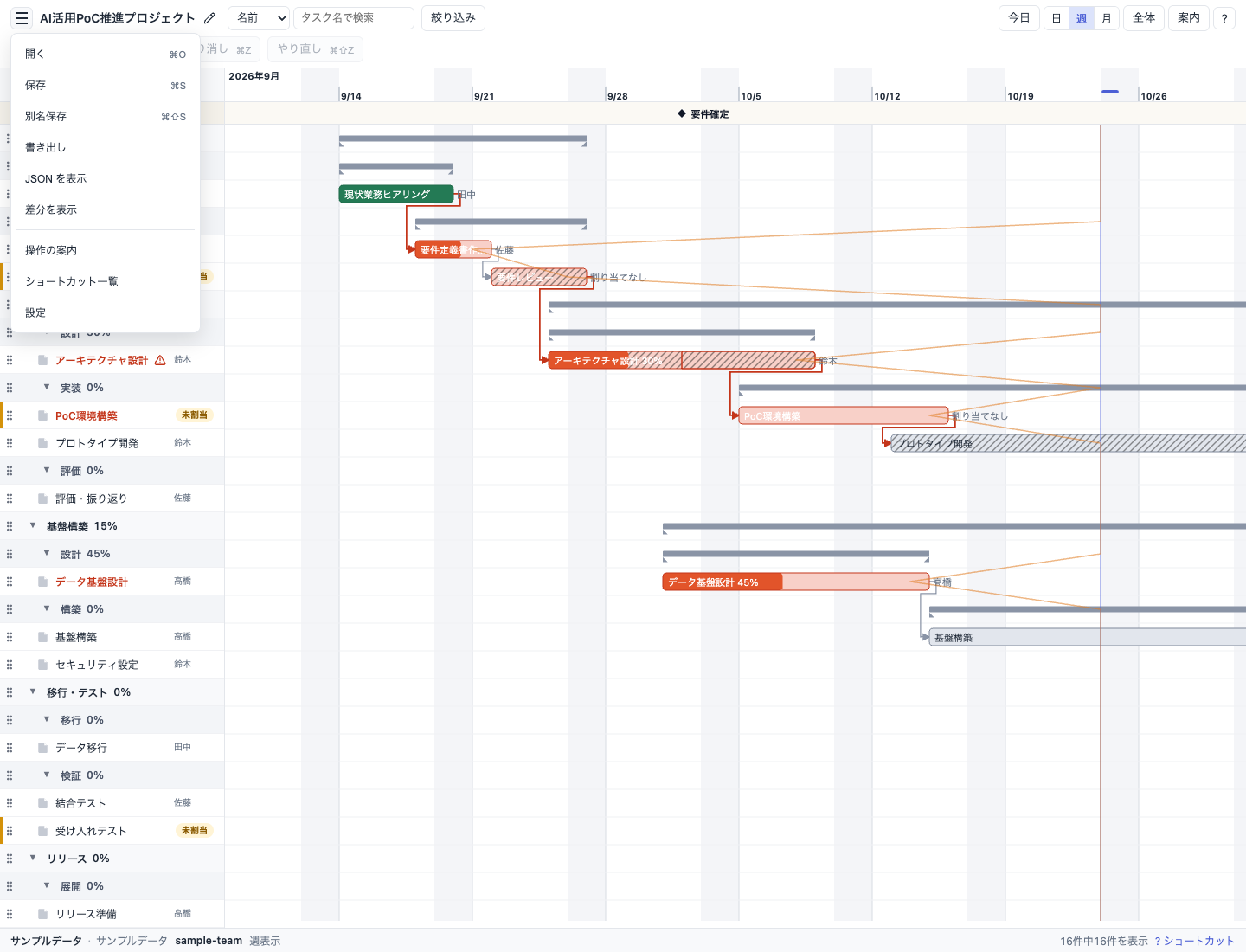1246x952 pixels.
Task: Click the document icon beside セキュリティ設定
Action: tap(42, 664)
